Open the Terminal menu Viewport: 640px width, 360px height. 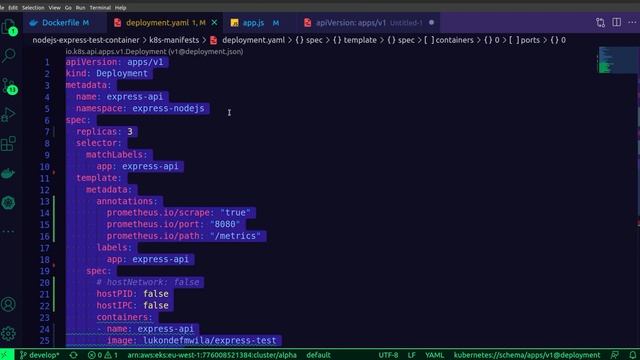coord(100,7)
